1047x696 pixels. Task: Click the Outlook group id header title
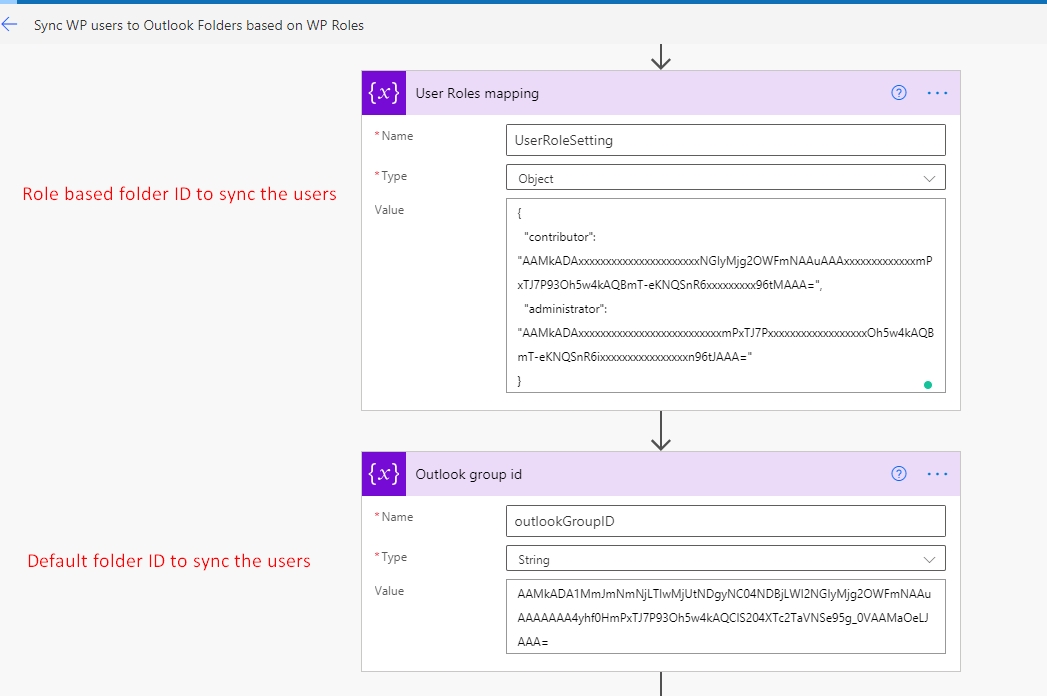point(469,474)
